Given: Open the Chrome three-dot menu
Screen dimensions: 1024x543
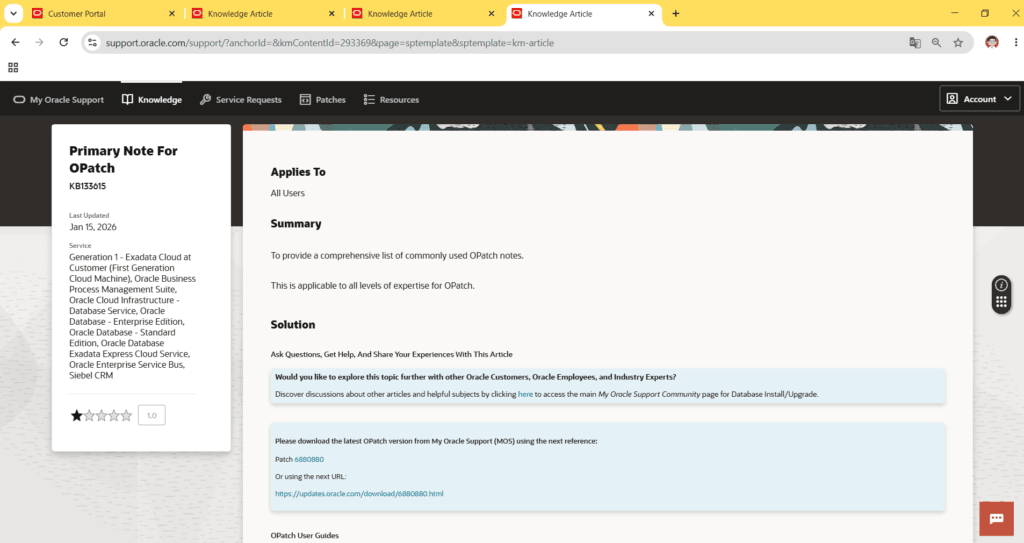Looking at the screenshot, I should point(1016,42).
